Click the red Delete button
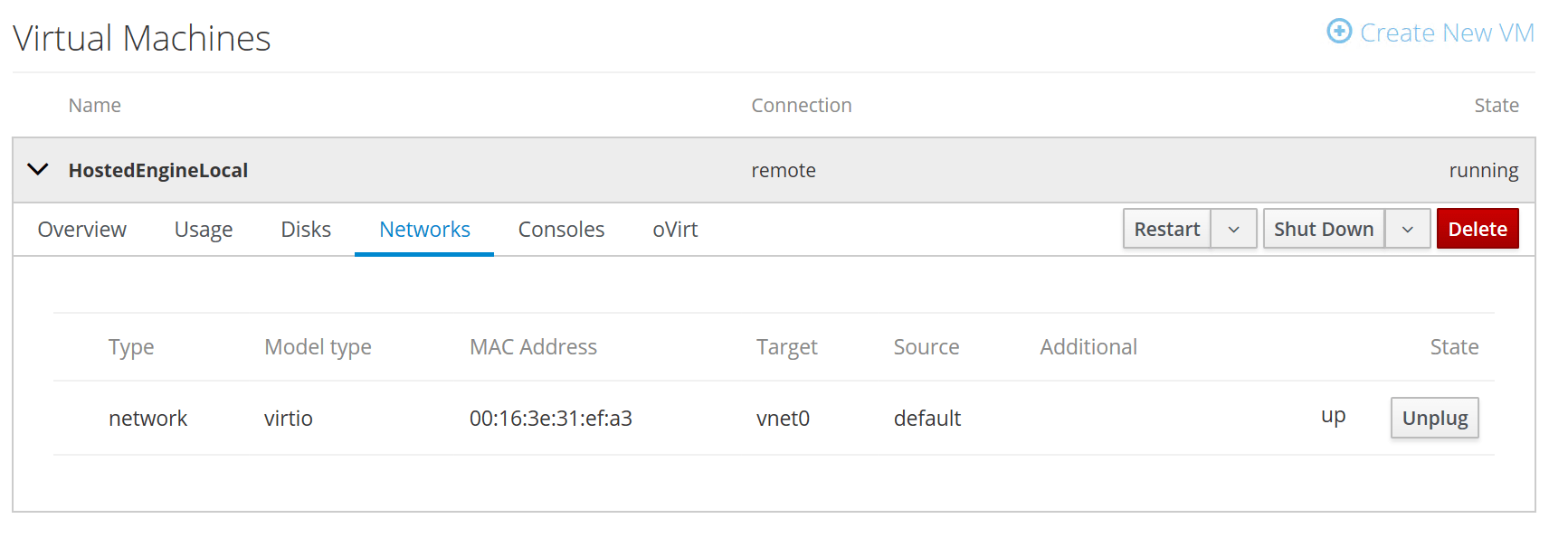The width and height of the screenshot is (1568, 547). click(1478, 230)
